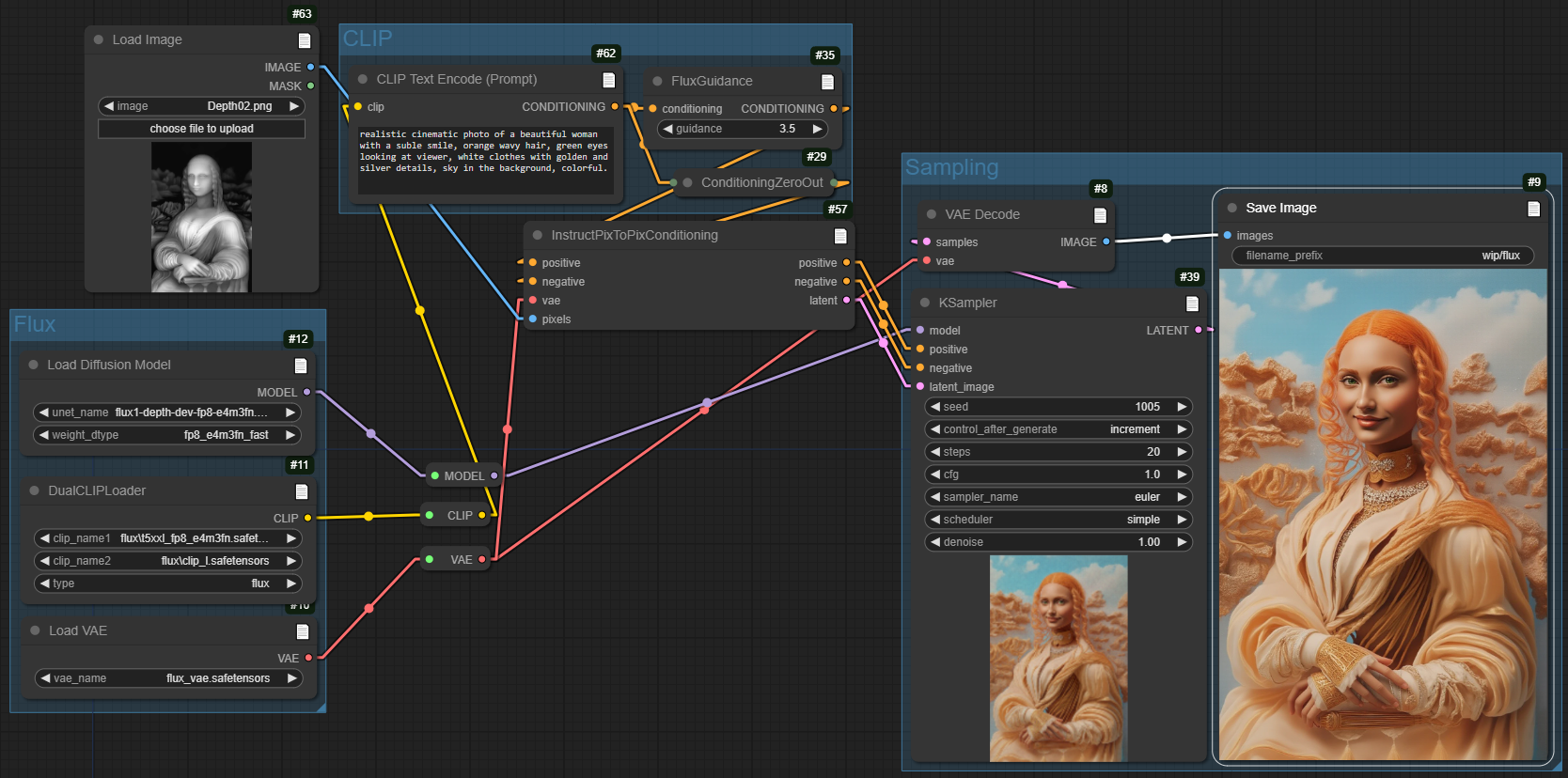Click the note icon on FluxGuidance node
Image resolution: width=1568 pixels, height=778 pixels.
coord(827,82)
